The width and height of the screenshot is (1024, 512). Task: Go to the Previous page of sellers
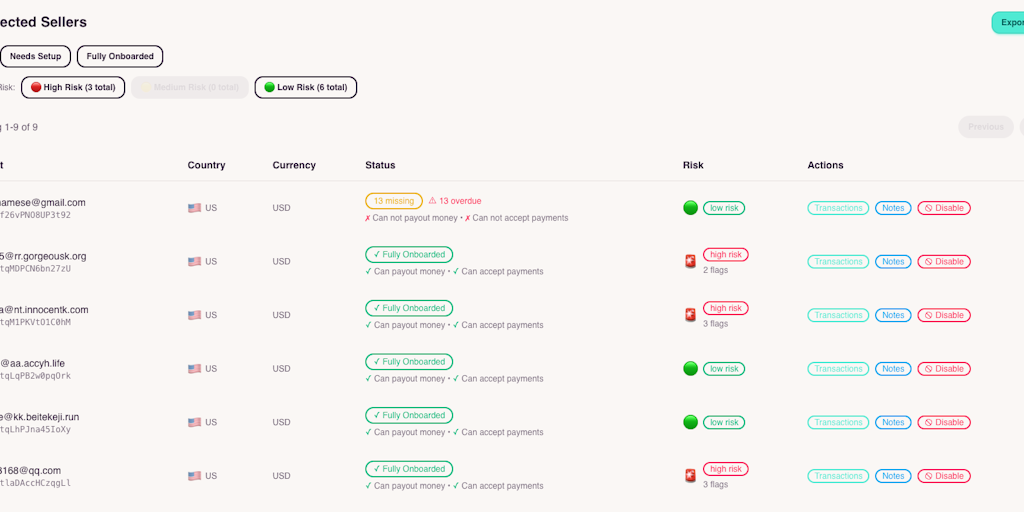point(985,127)
